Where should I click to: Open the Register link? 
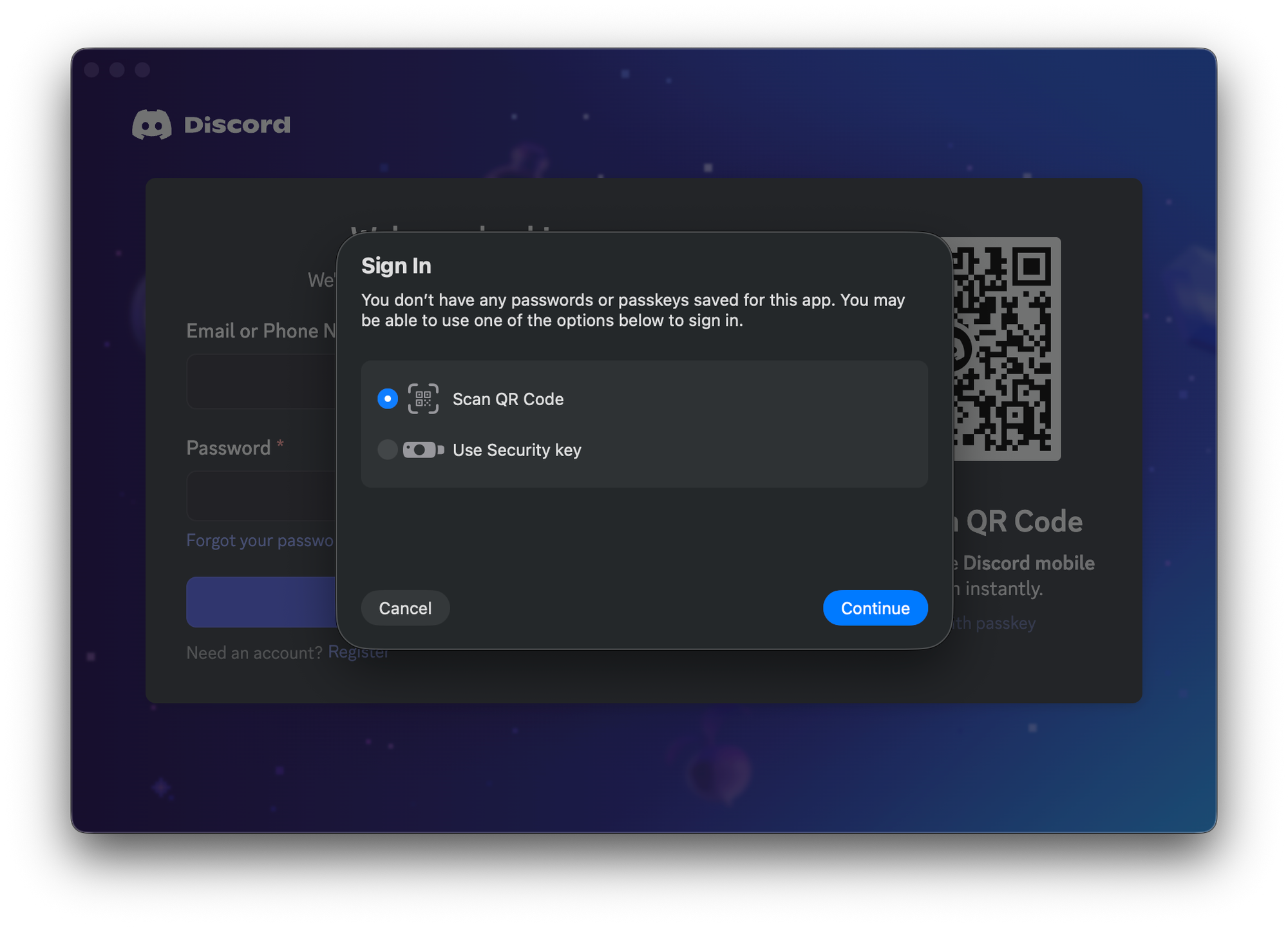[x=359, y=653]
